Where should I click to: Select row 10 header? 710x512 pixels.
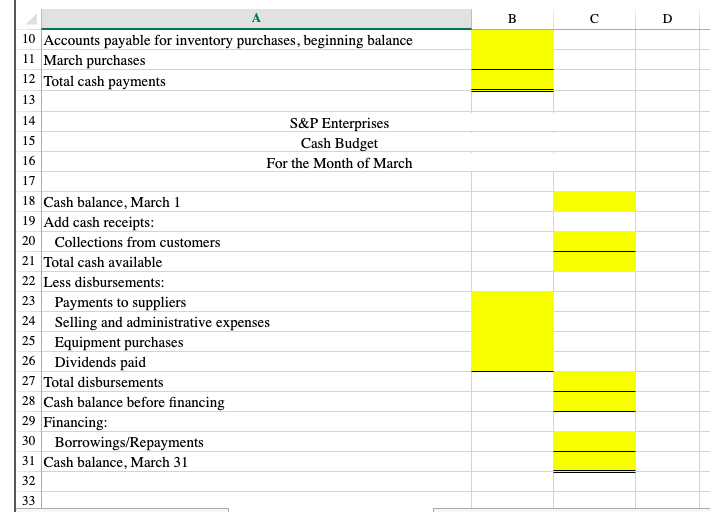pyautogui.click(x=29, y=39)
